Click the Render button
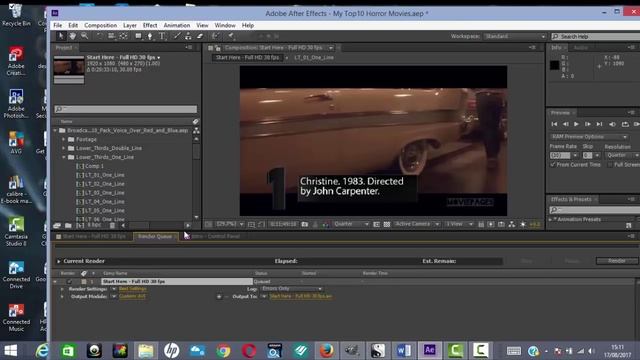 point(617,261)
